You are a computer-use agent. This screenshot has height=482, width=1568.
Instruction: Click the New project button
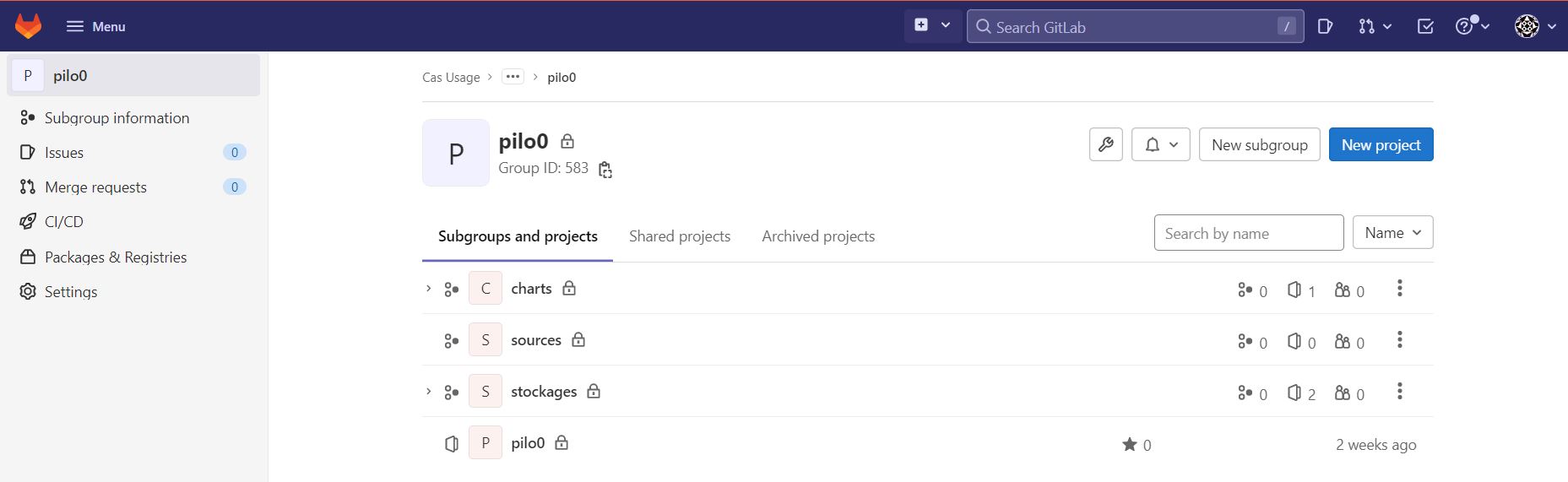pos(1381,144)
